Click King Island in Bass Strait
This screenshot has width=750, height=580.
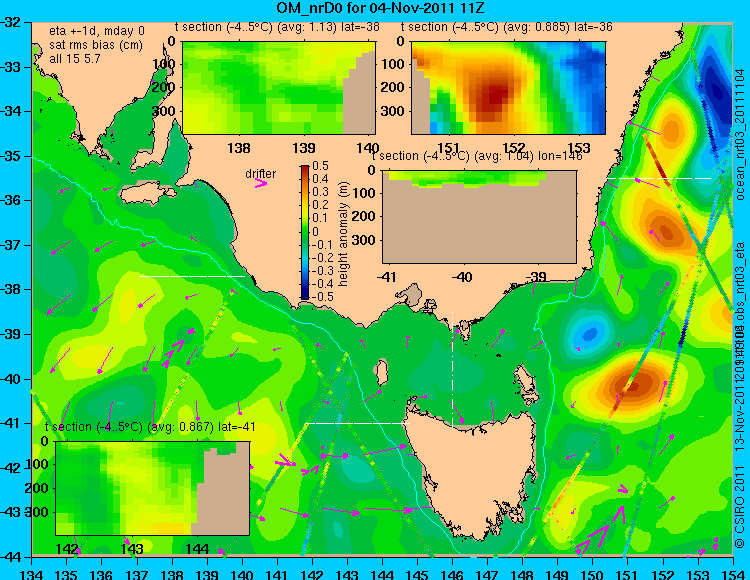point(381,373)
